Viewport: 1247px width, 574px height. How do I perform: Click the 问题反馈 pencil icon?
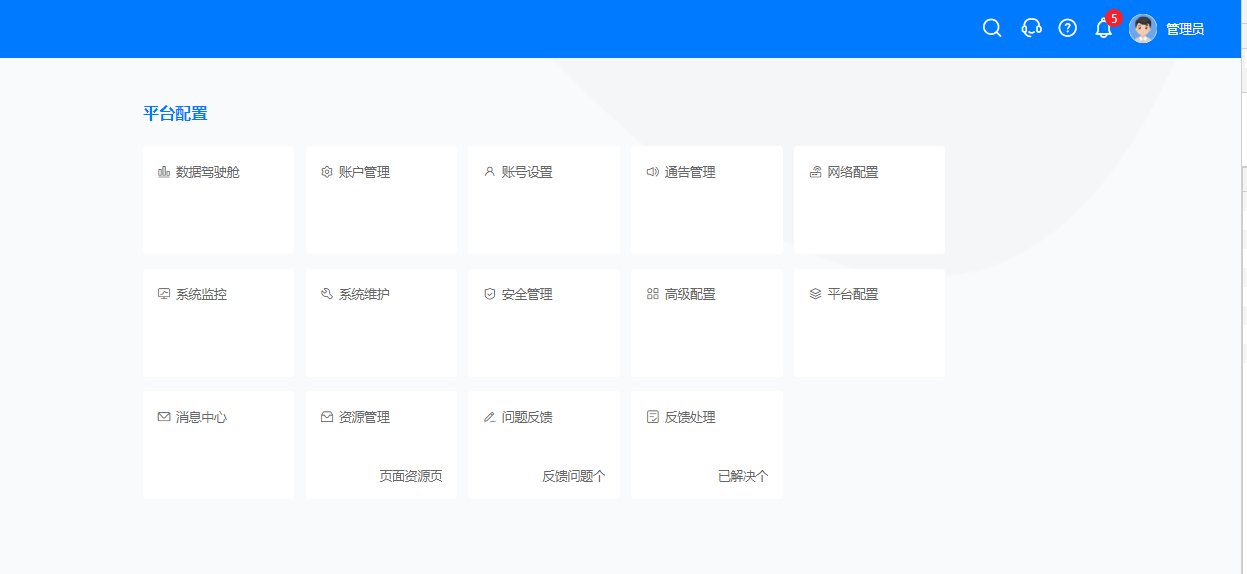[x=489, y=417]
